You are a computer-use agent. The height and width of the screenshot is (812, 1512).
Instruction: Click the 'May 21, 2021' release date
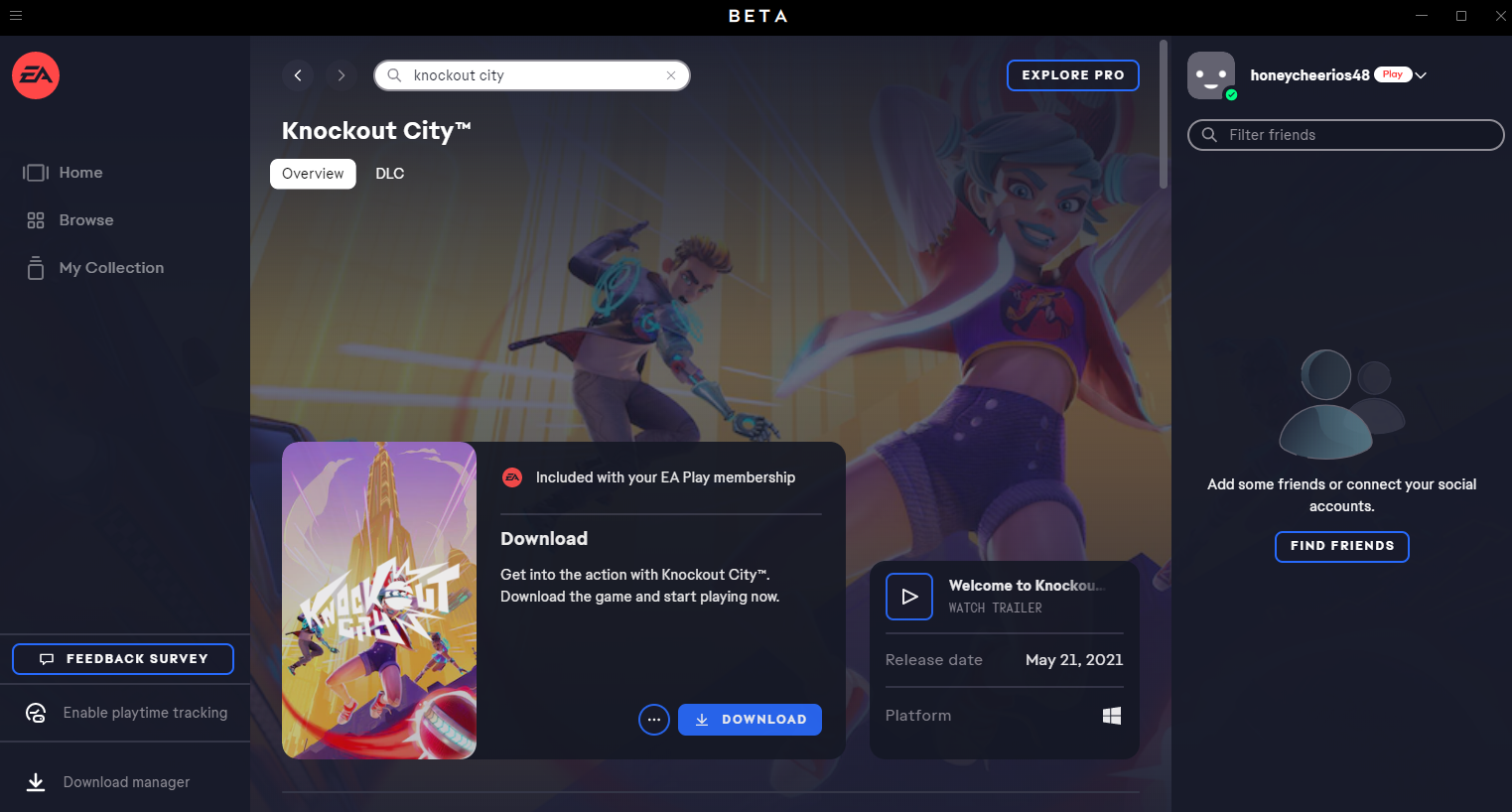(1074, 660)
